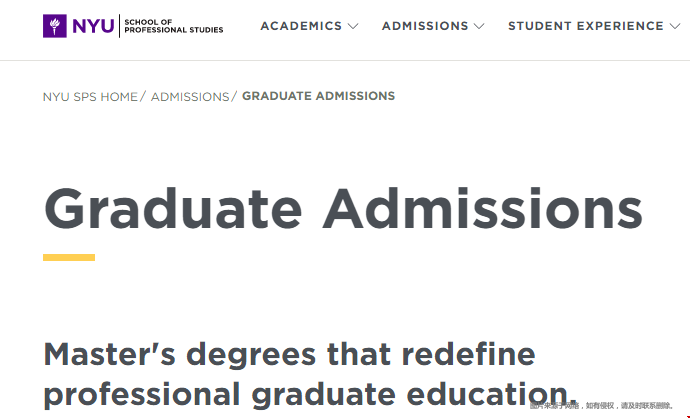Open the Admissions navigation menu

pos(425,26)
